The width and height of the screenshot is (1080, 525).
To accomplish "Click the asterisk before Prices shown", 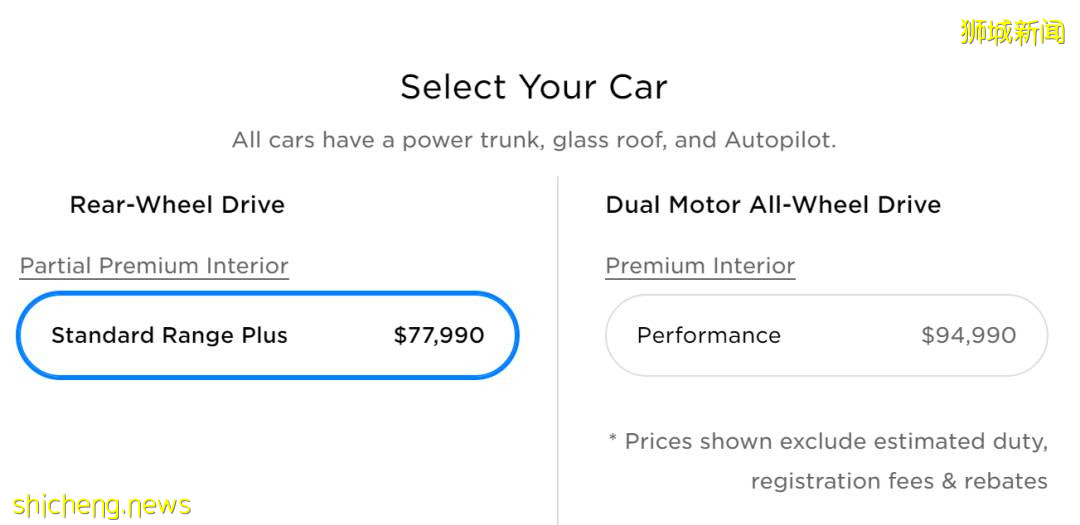I will click(x=613, y=440).
